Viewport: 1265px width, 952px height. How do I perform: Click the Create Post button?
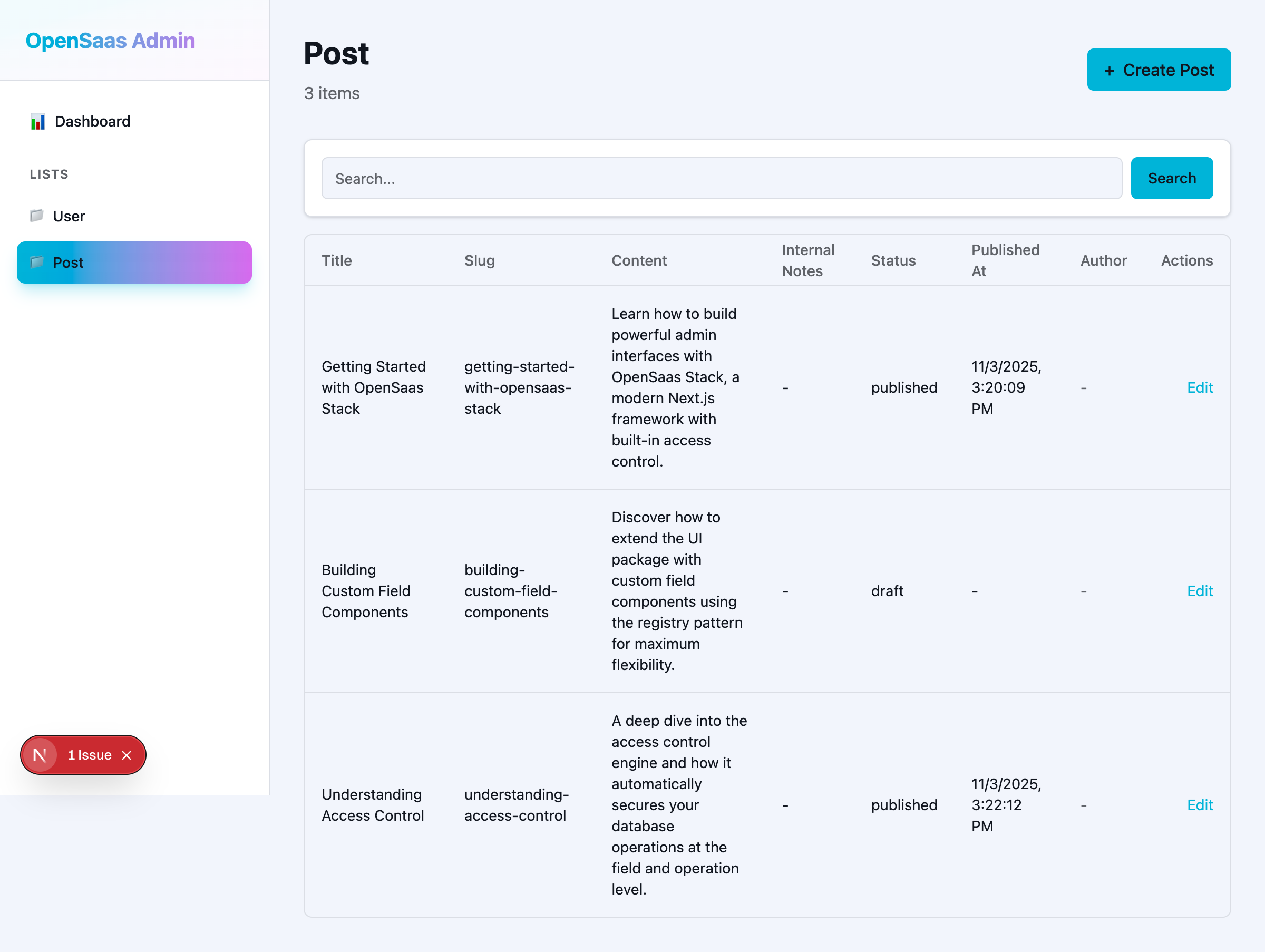1159,70
